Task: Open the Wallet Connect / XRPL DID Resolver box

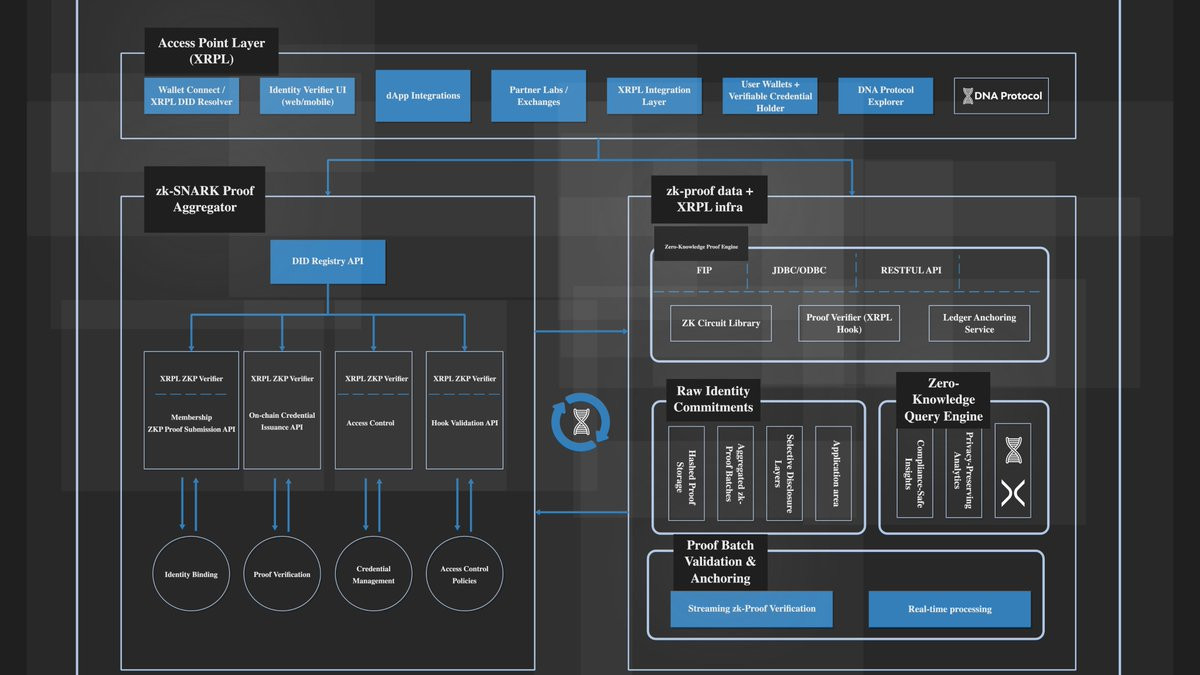Action: point(192,96)
